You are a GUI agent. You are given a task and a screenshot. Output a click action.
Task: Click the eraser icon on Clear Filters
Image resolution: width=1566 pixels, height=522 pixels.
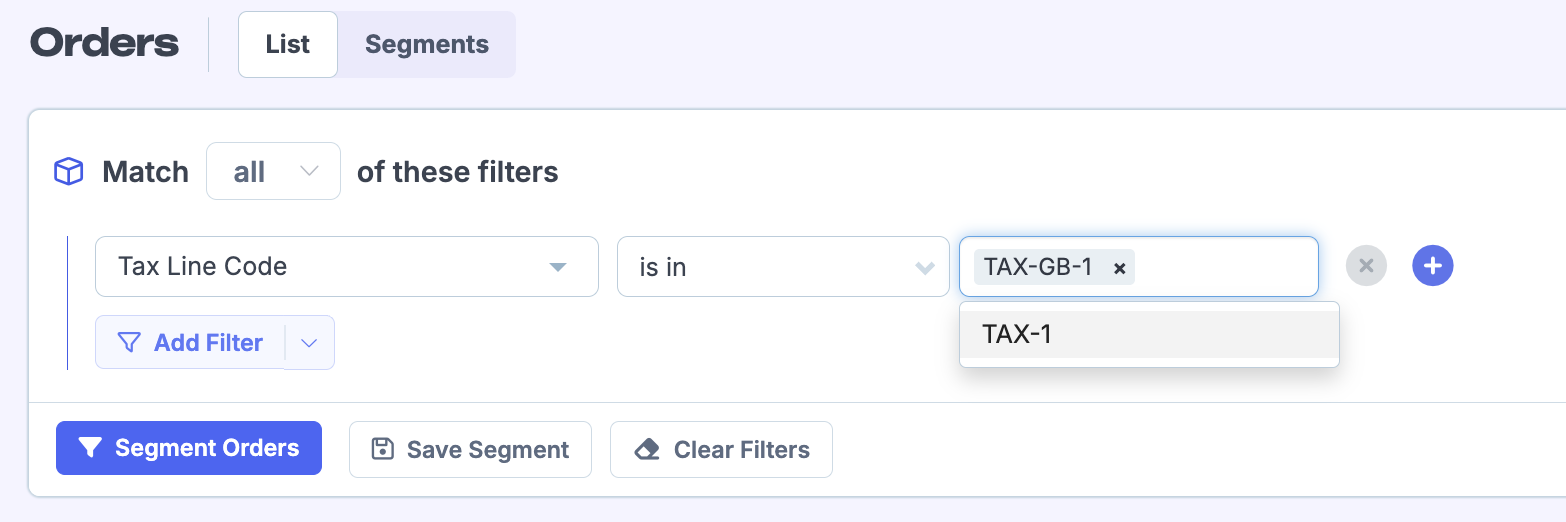(647, 450)
